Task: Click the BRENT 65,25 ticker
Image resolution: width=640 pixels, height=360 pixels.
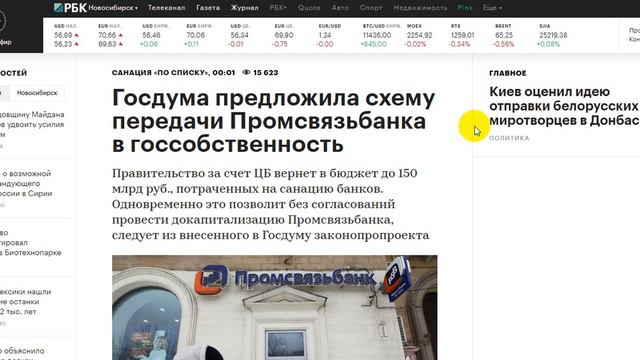Action: 504,35
